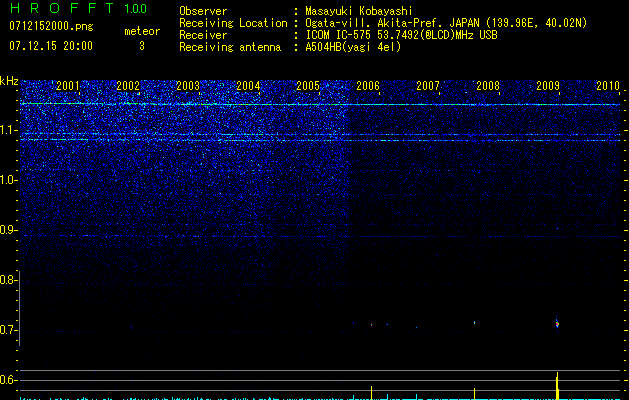This screenshot has width=629, height=400.
Task: Click the 1.1 kHz frequency label
Action: (x=8, y=130)
